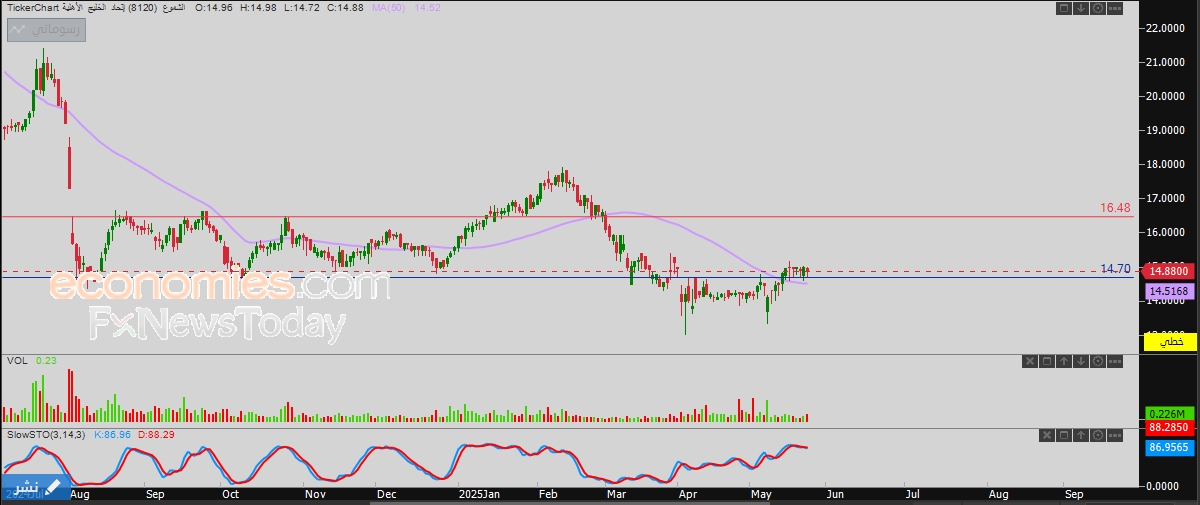Screen dimensions: 1200x505
Task: Move the main price panel down
Action: tap(1081, 8)
